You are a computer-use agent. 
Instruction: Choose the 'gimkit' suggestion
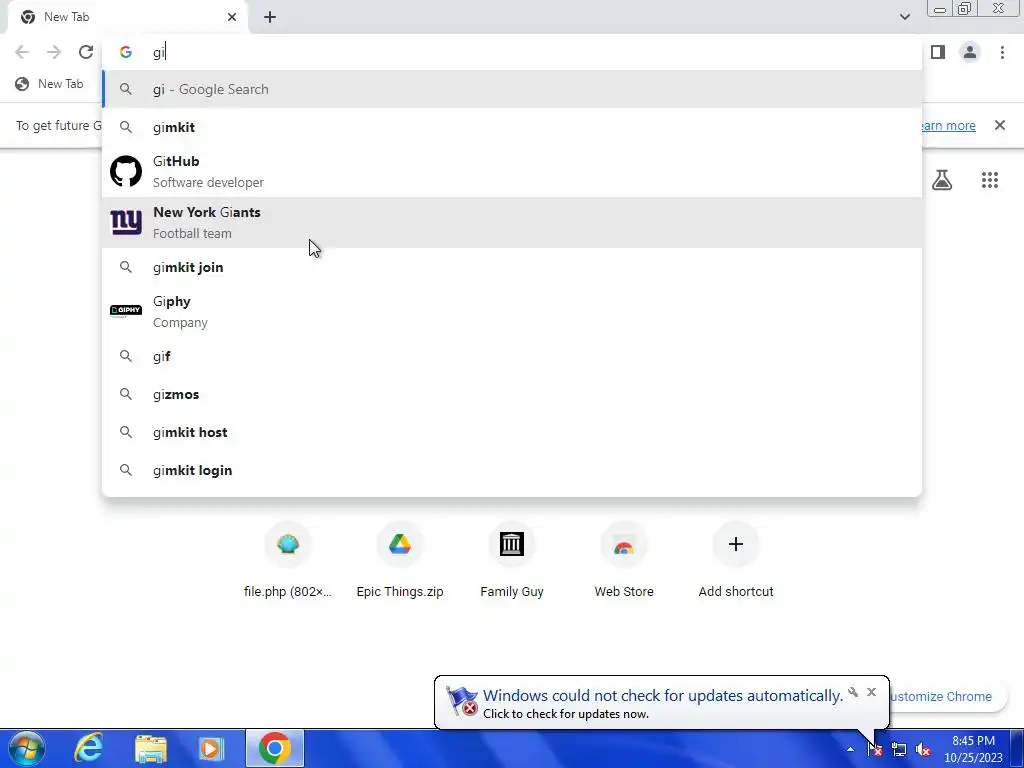point(512,127)
